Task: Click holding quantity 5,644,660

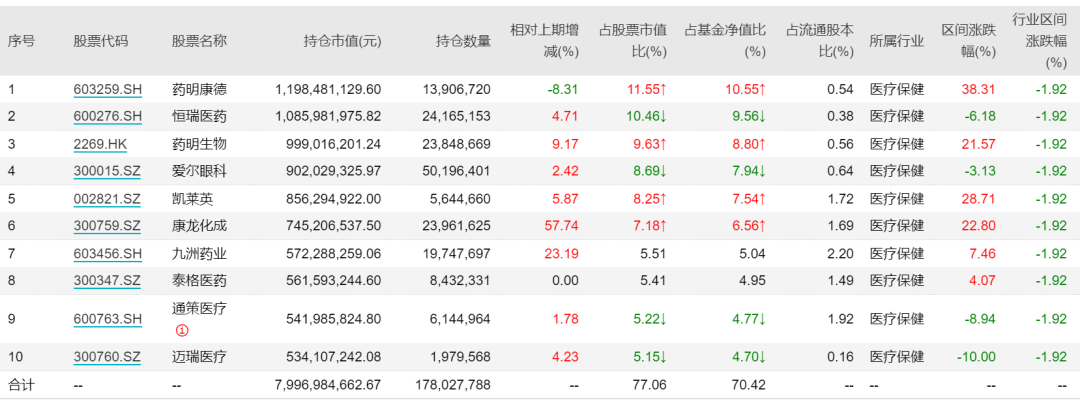Action: [x=459, y=199]
